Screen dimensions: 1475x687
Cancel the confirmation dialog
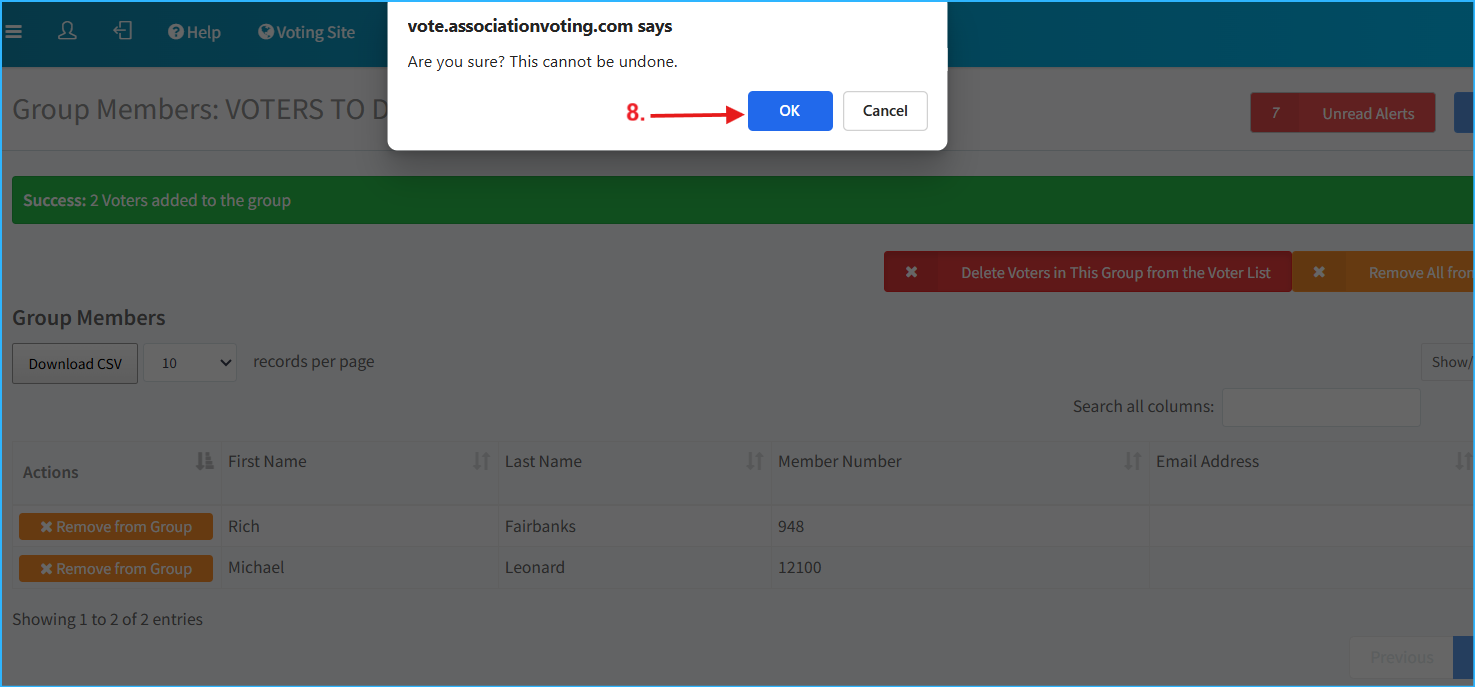[x=885, y=111]
